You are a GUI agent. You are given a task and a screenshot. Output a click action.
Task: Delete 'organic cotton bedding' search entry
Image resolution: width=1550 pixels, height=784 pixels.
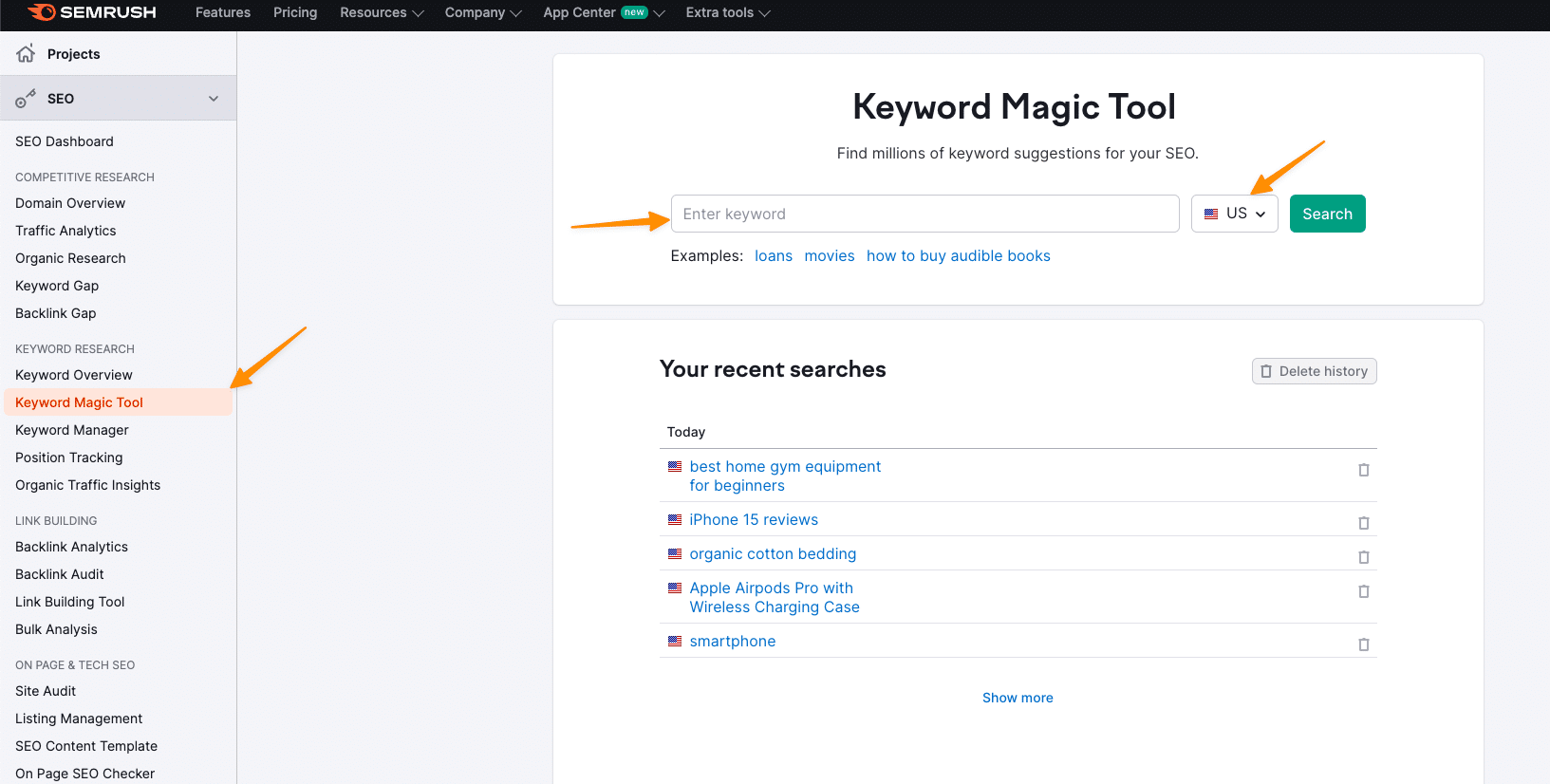[x=1364, y=557]
